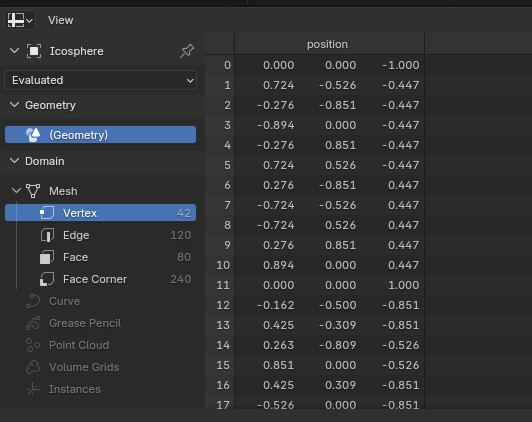Click row index 0 in spreadsheet

click(227, 65)
